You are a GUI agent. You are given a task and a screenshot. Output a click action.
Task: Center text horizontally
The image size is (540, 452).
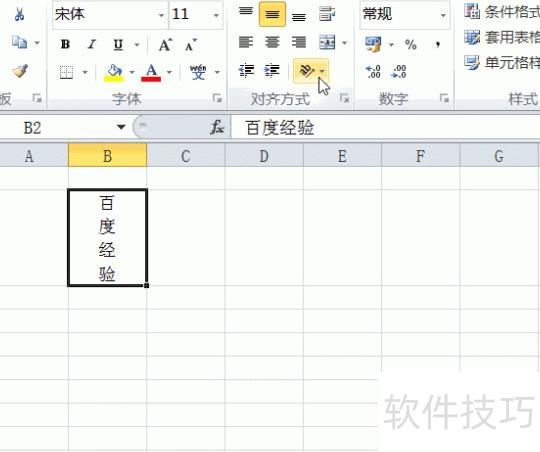tap(272, 42)
